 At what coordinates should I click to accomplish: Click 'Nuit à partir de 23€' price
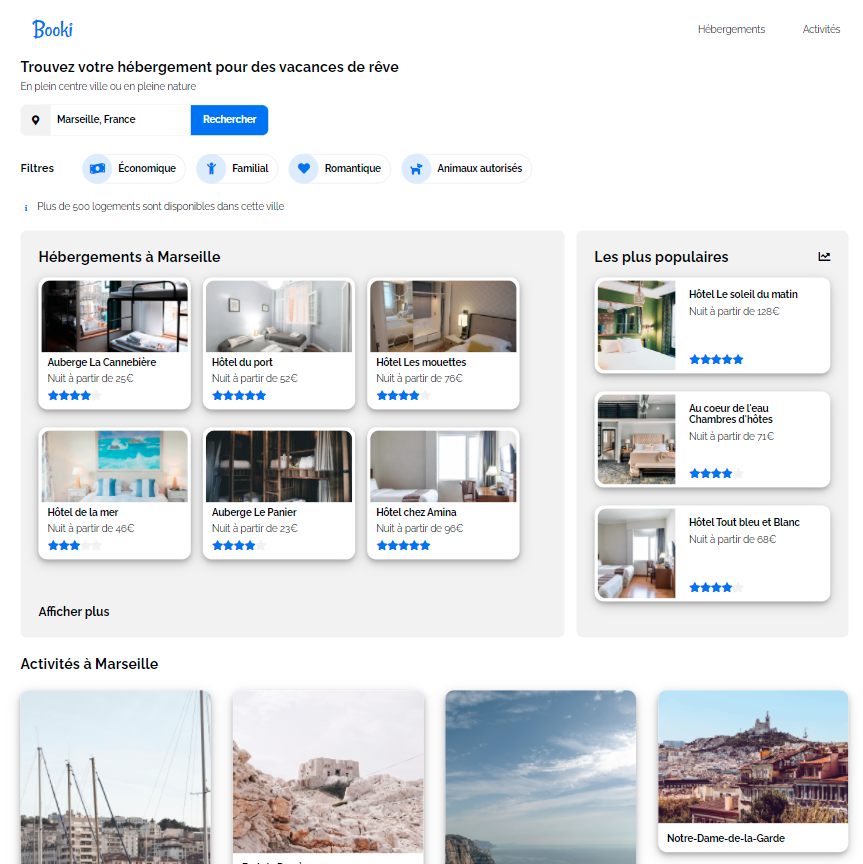pyautogui.click(x=255, y=528)
